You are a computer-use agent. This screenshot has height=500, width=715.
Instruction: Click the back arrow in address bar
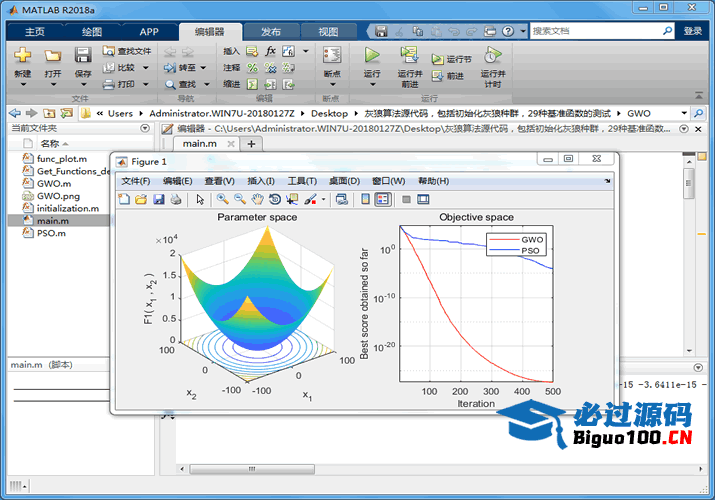point(15,113)
